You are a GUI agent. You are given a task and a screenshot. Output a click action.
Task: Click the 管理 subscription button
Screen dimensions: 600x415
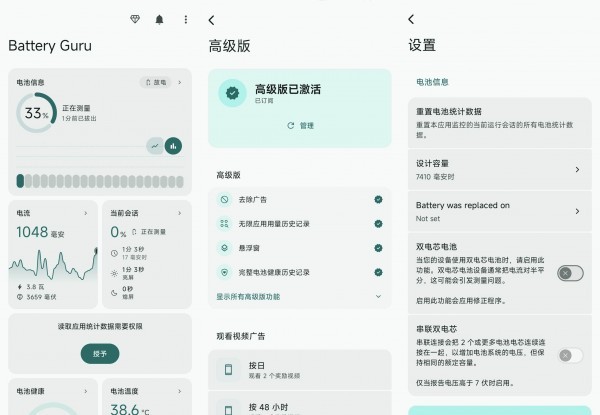tap(300, 125)
